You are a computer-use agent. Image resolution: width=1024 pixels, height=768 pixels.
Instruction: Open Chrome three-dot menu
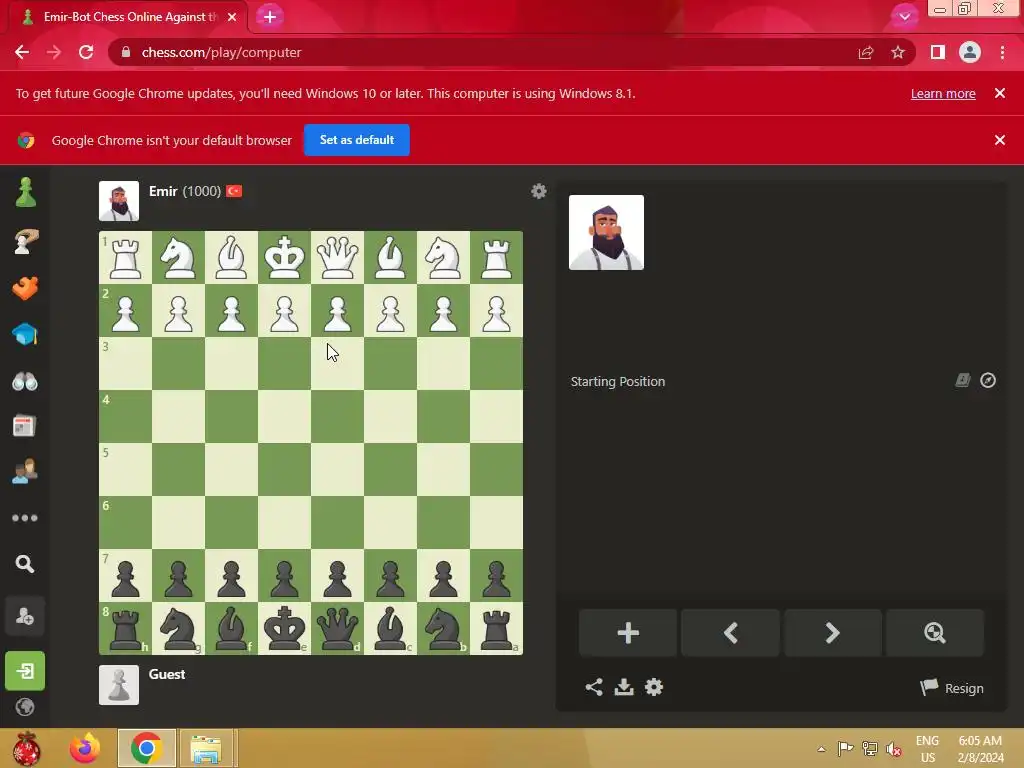coord(1002,52)
